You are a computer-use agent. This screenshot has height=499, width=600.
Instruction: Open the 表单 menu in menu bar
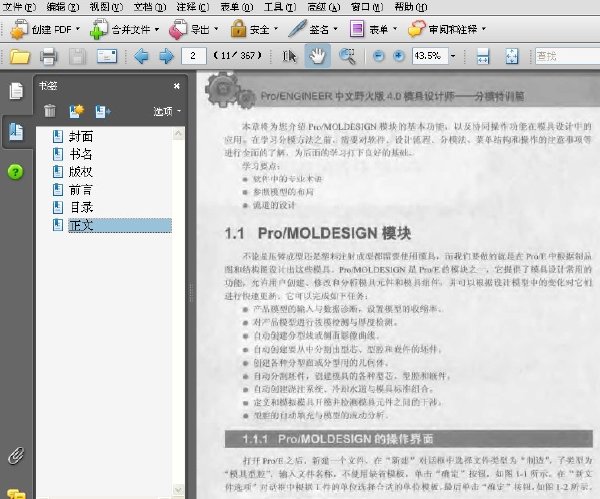pos(237,7)
